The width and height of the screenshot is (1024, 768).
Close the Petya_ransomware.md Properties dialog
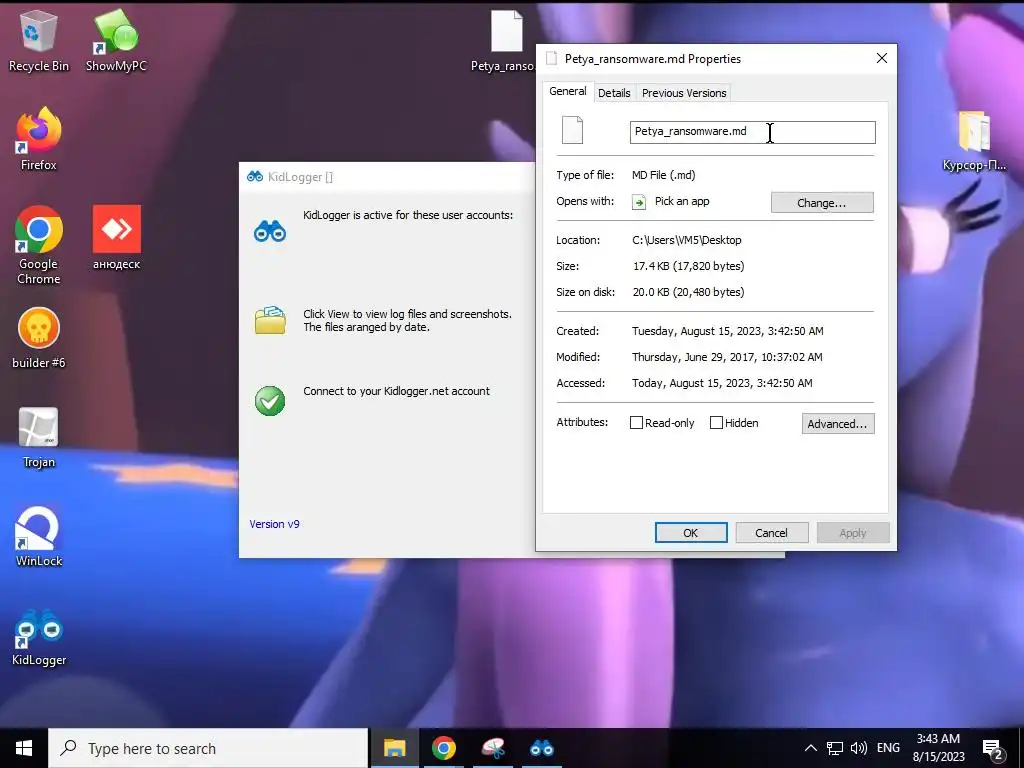882,58
